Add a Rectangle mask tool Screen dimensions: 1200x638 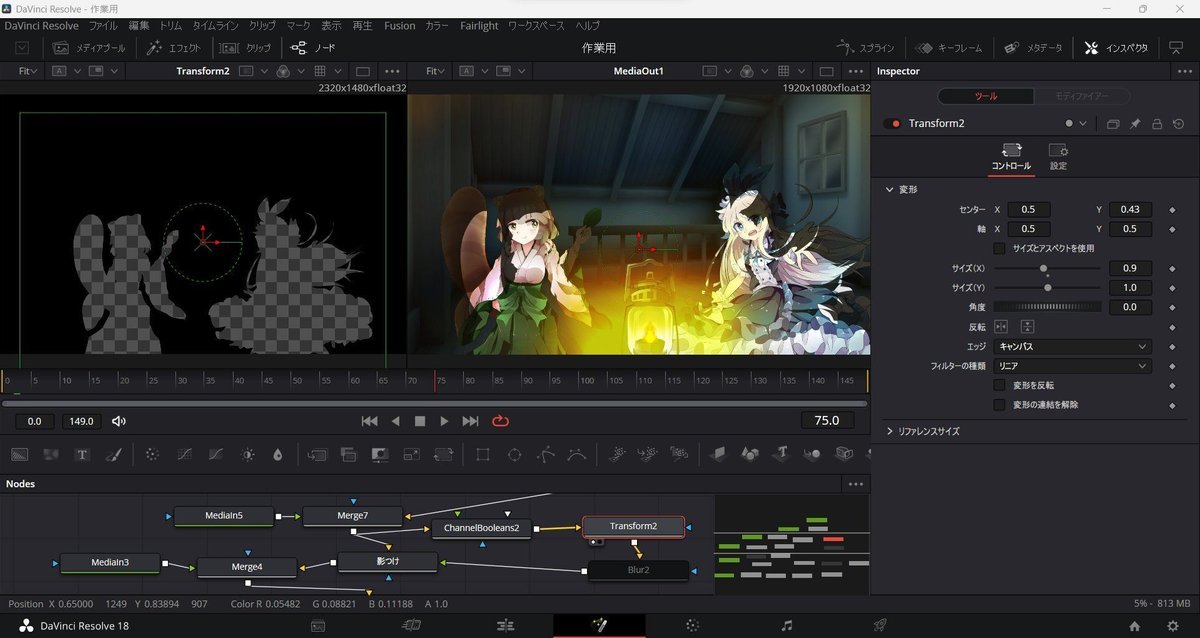[483, 454]
